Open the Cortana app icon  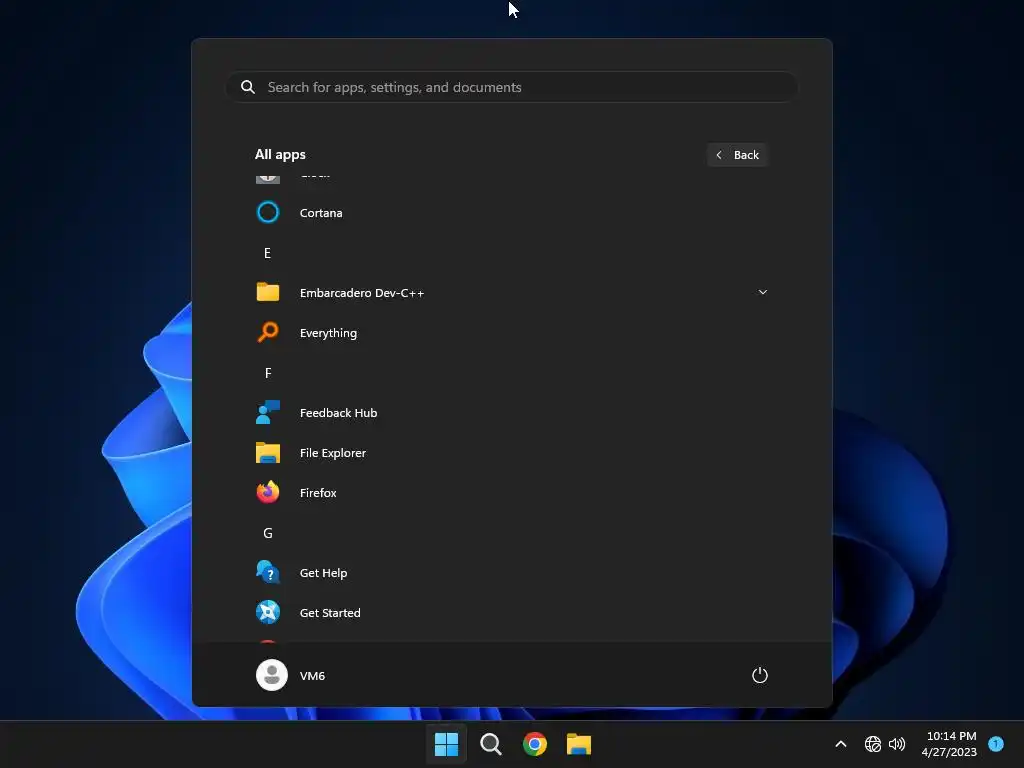pyautogui.click(x=268, y=212)
